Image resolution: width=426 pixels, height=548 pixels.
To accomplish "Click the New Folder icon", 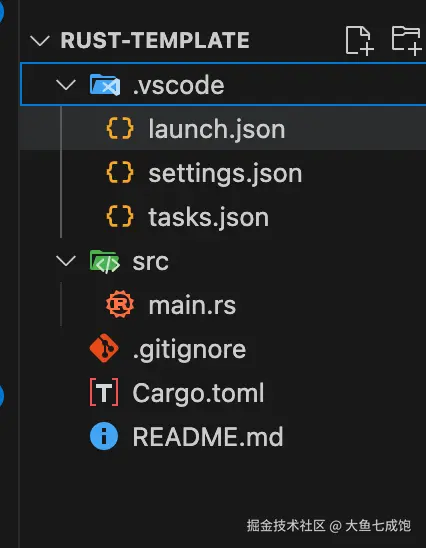I will [406, 40].
